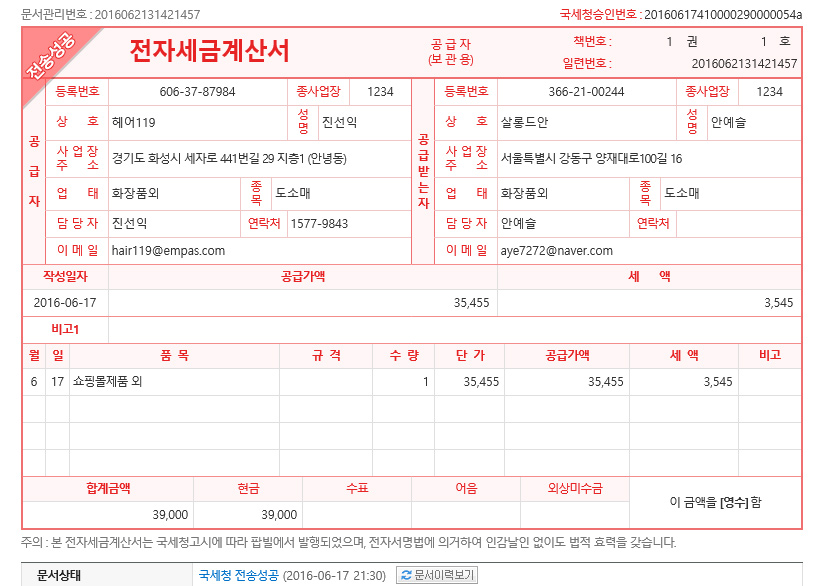Image resolution: width=826 pixels, height=586 pixels.
Task: Click recipient 업태 value 화장품외
Action: (x=524, y=193)
